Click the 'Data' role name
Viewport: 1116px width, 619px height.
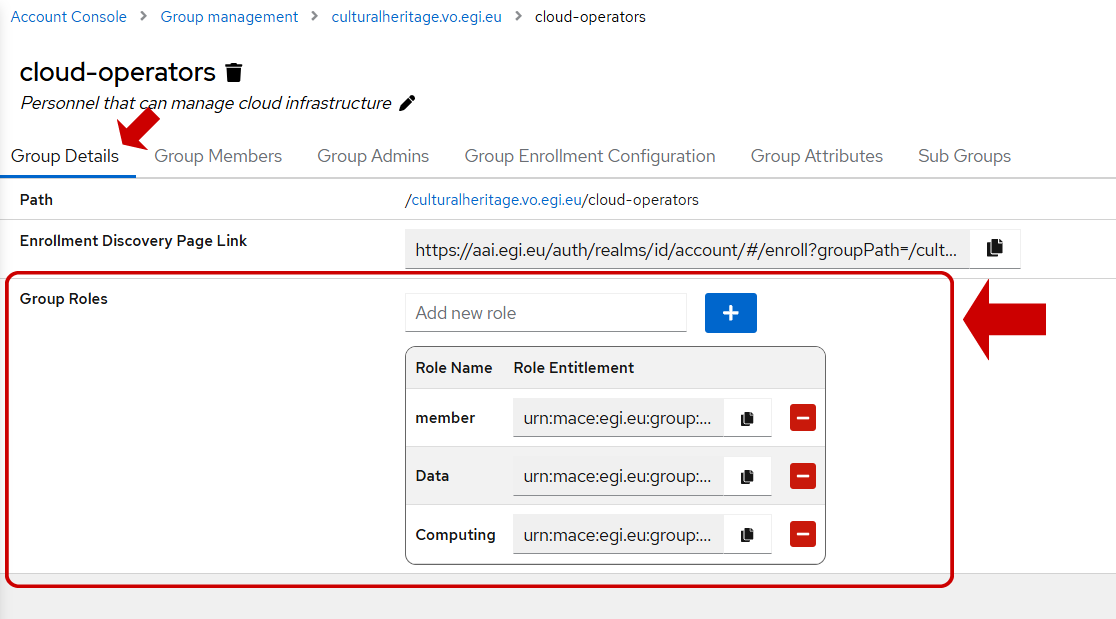(x=432, y=476)
